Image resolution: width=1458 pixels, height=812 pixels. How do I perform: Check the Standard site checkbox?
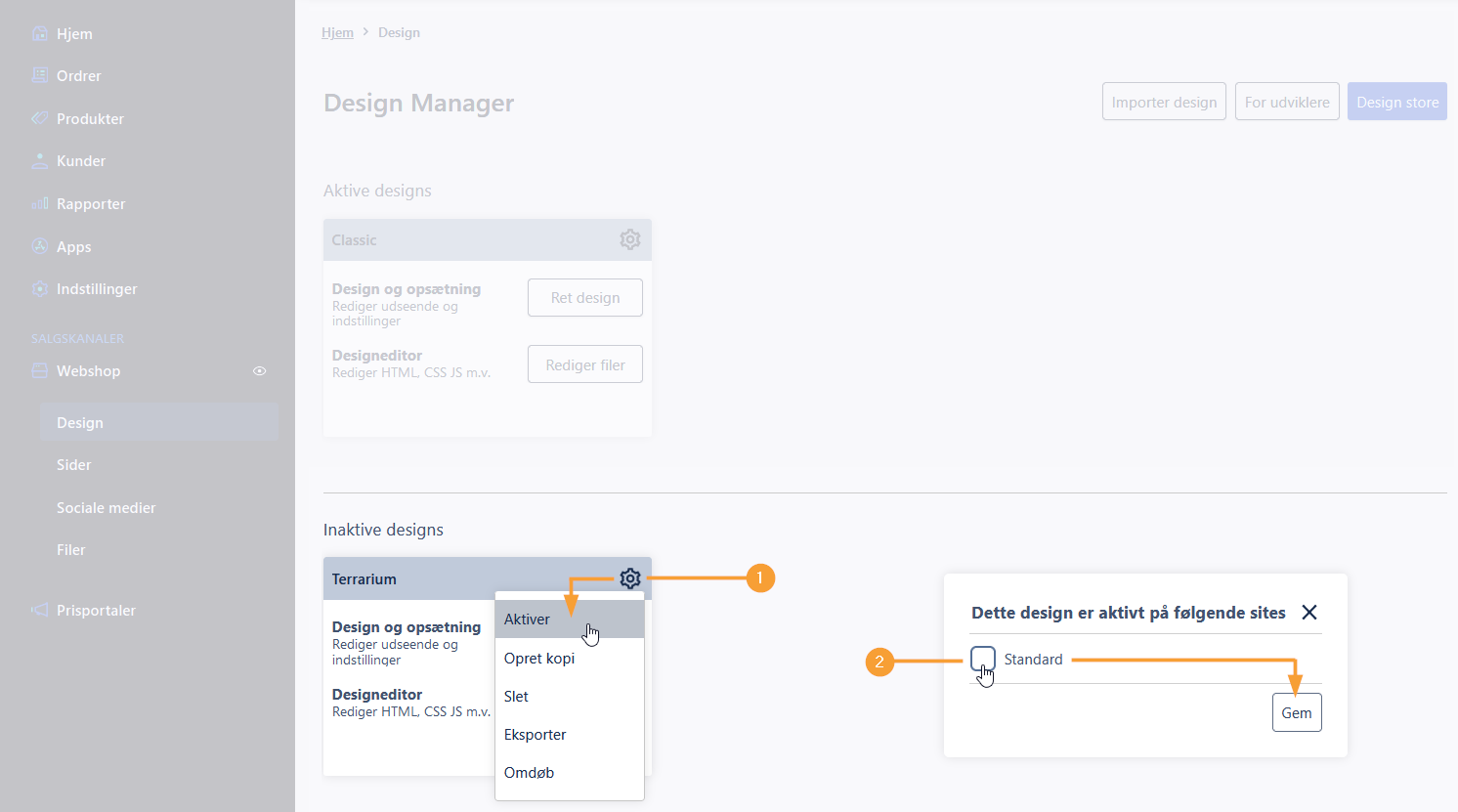pos(983,659)
